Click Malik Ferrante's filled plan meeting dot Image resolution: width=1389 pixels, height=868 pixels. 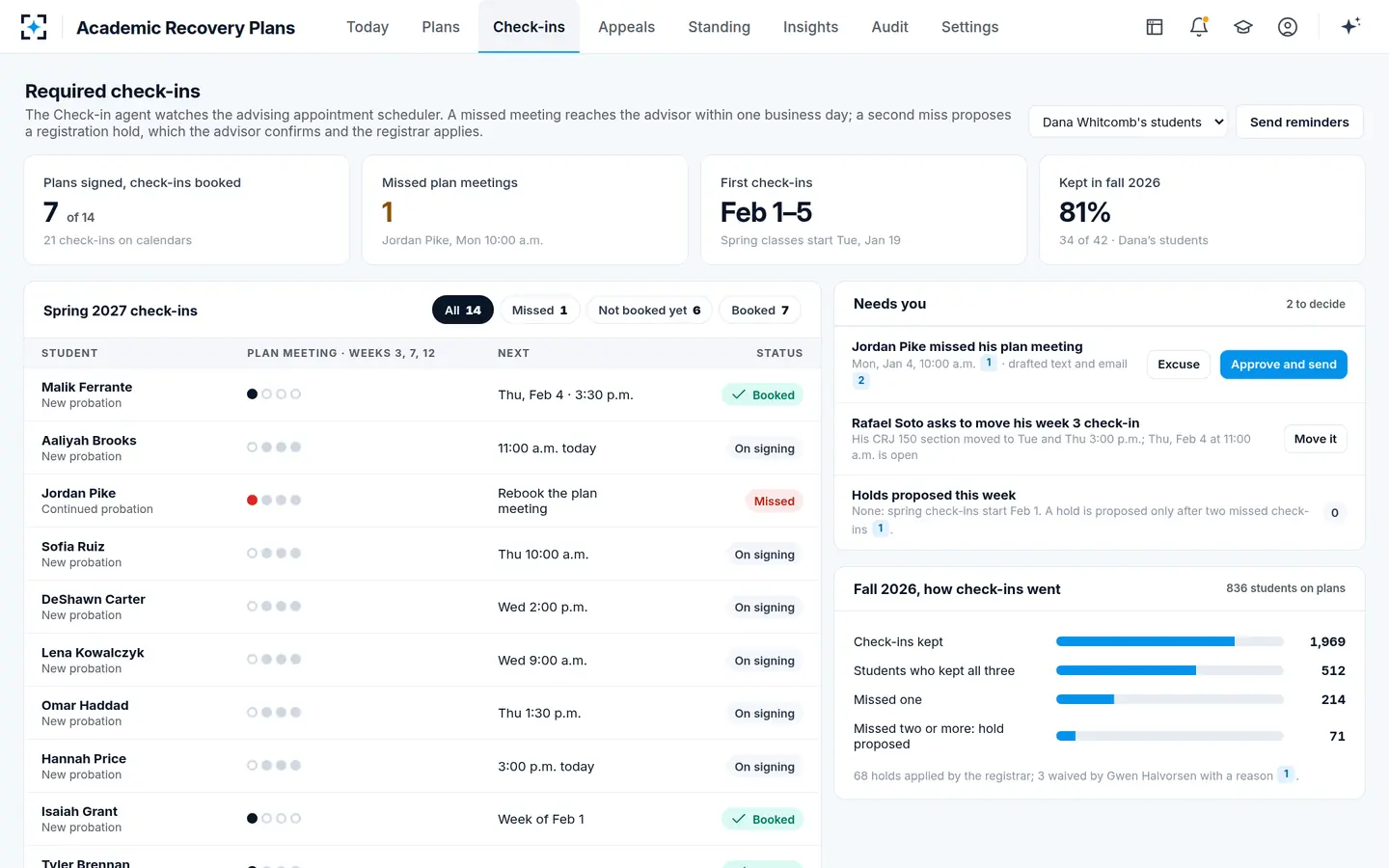click(x=253, y=394)
